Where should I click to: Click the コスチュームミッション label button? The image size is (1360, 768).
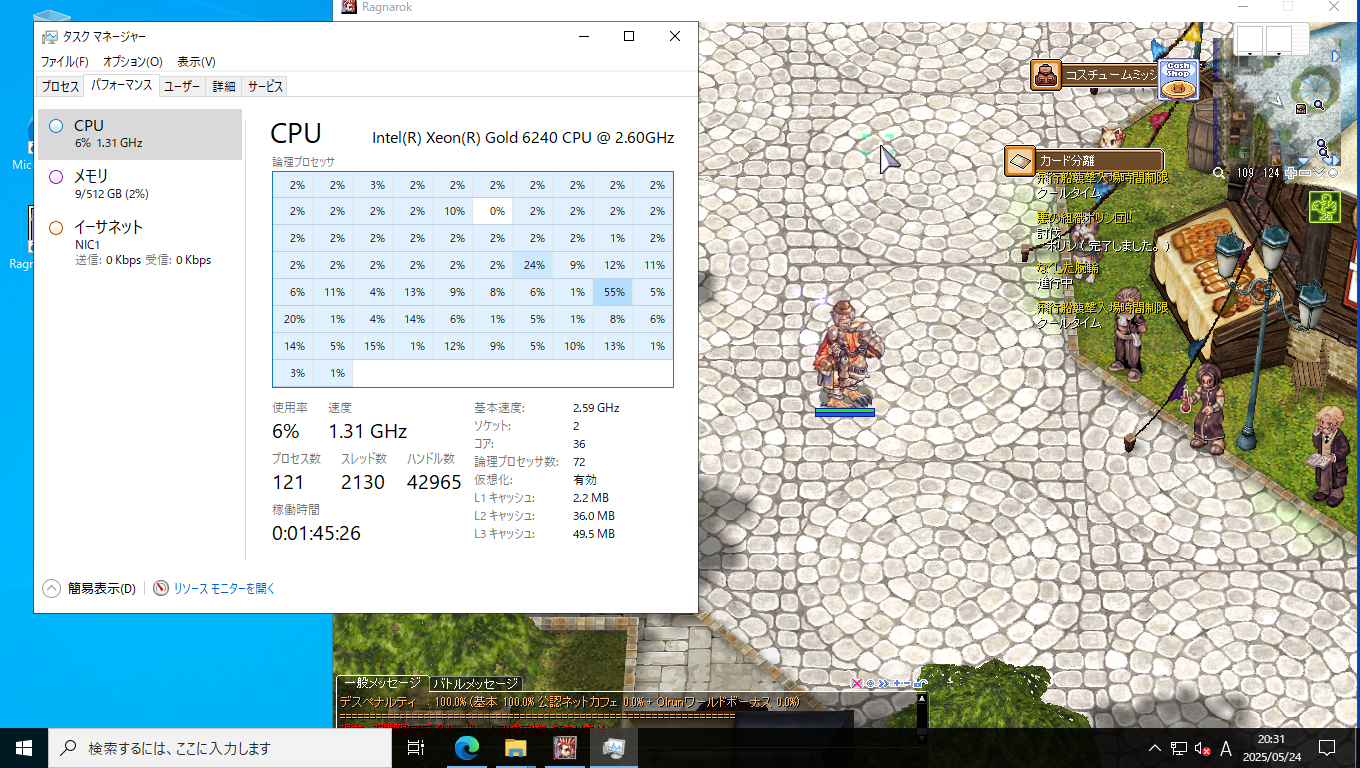point(1110,75)
